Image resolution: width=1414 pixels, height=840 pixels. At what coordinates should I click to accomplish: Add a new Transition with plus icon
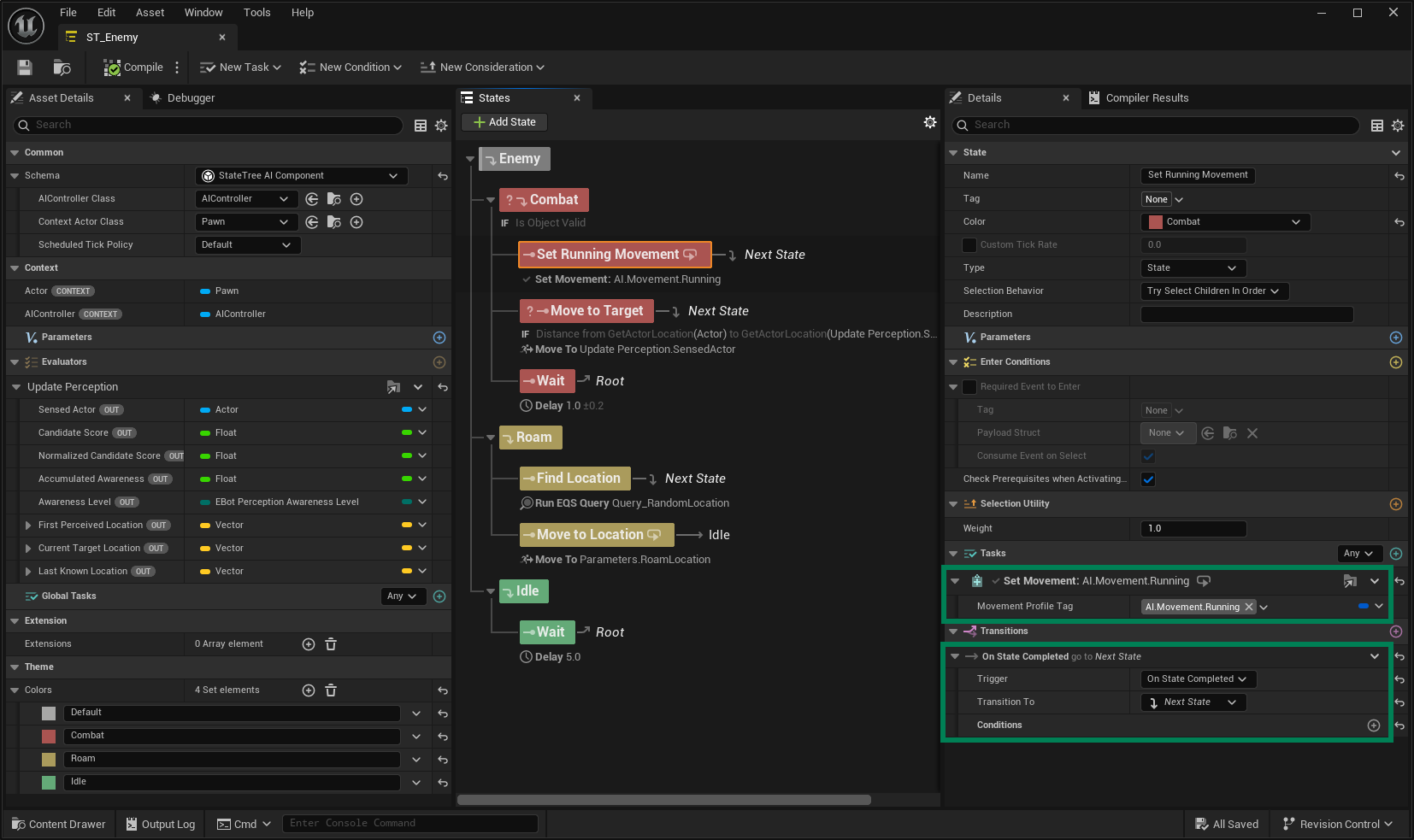tap(1396, 631)
